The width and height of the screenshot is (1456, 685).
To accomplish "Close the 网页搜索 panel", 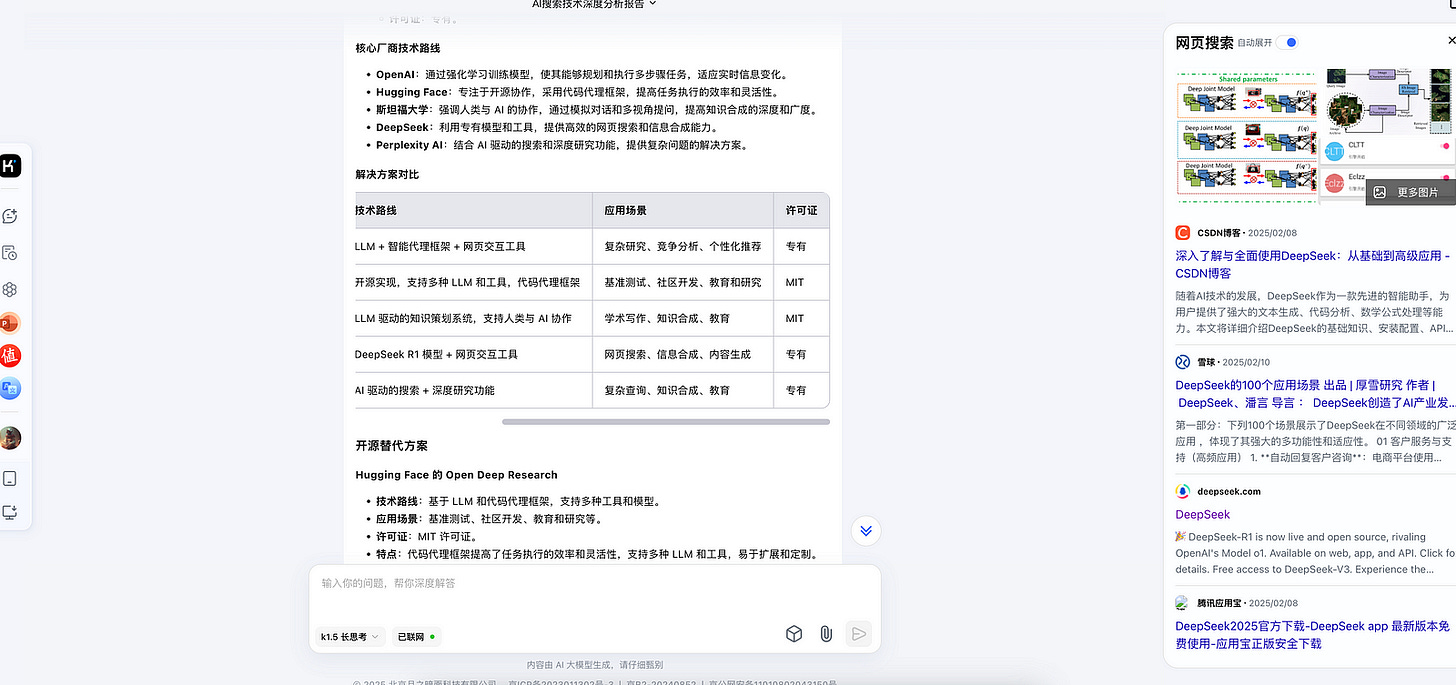I will (1451, 42).
